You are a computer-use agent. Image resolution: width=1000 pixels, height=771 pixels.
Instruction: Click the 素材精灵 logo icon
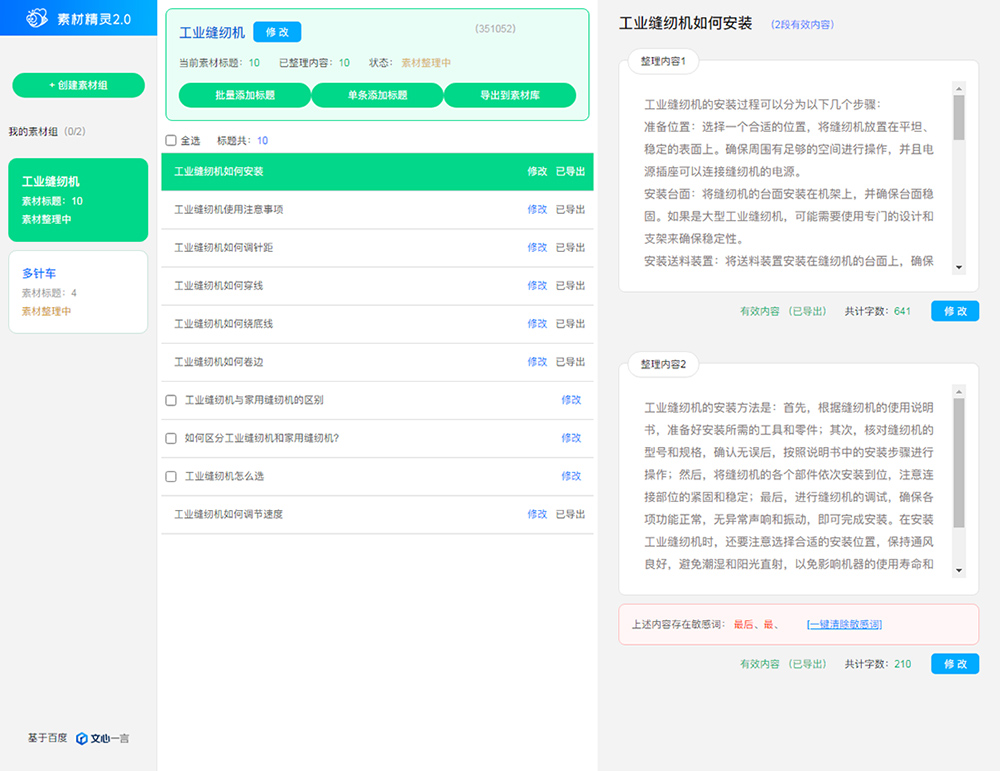pyautogui.click(x=37, y=18)
